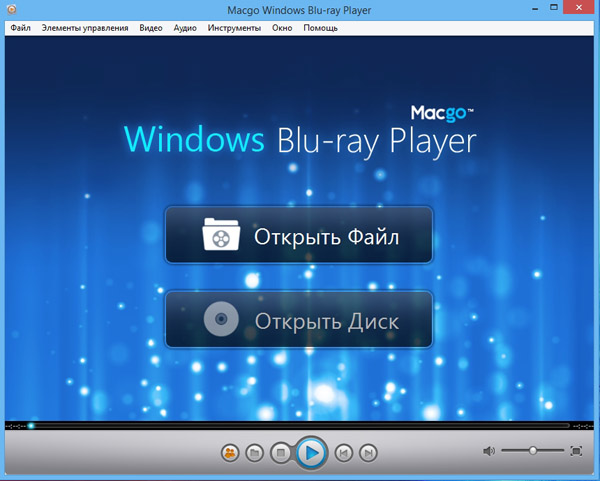Click the folder icon in the control bar
The image size is (600, 481).
(x=256, y=453)
